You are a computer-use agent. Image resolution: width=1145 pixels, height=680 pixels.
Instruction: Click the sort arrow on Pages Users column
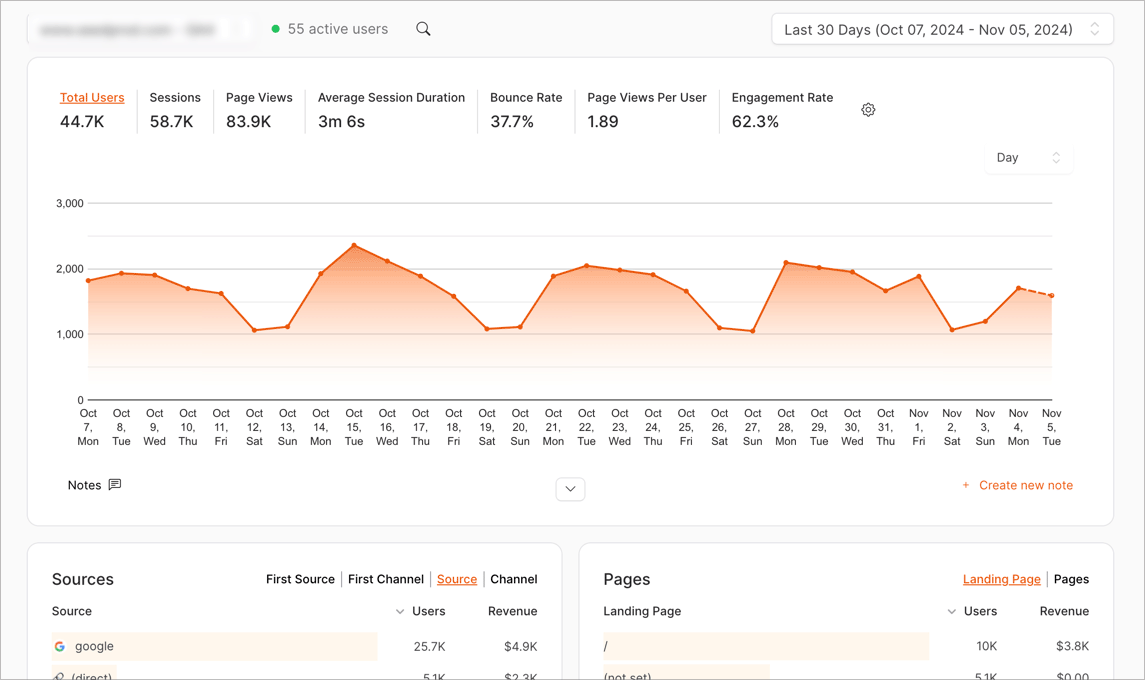[951, 611]
